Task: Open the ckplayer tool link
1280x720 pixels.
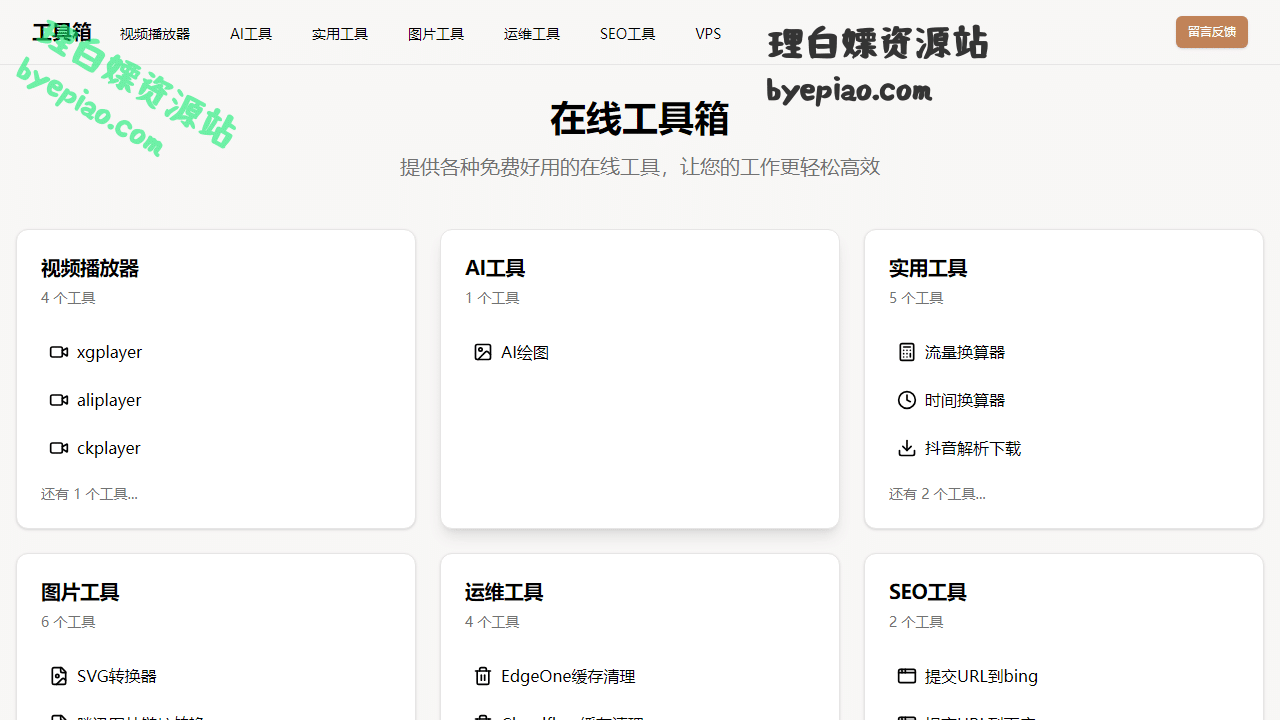Action: click(x=109, y=448)
